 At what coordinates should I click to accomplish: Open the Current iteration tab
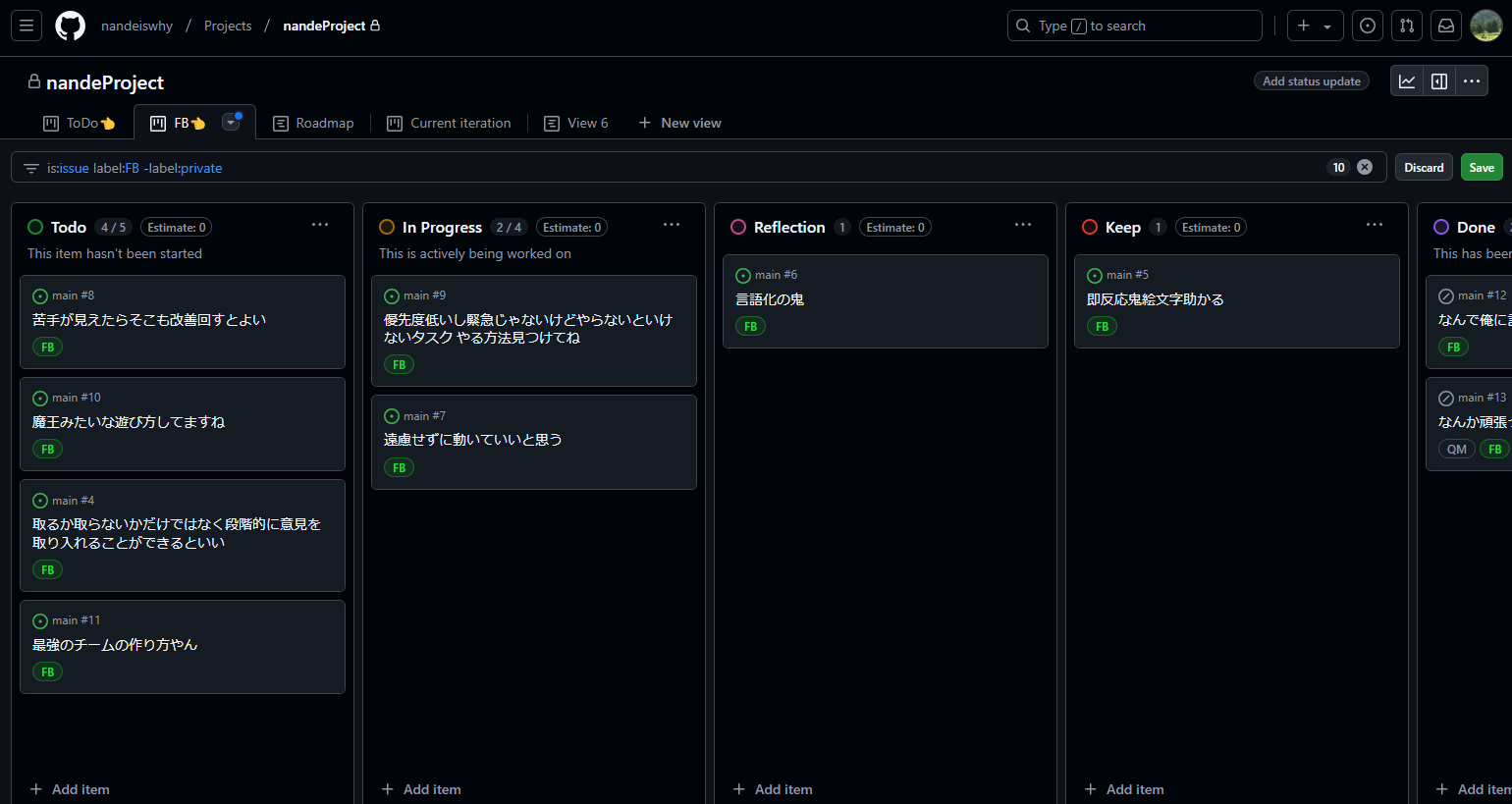click(x=449, y=123)
